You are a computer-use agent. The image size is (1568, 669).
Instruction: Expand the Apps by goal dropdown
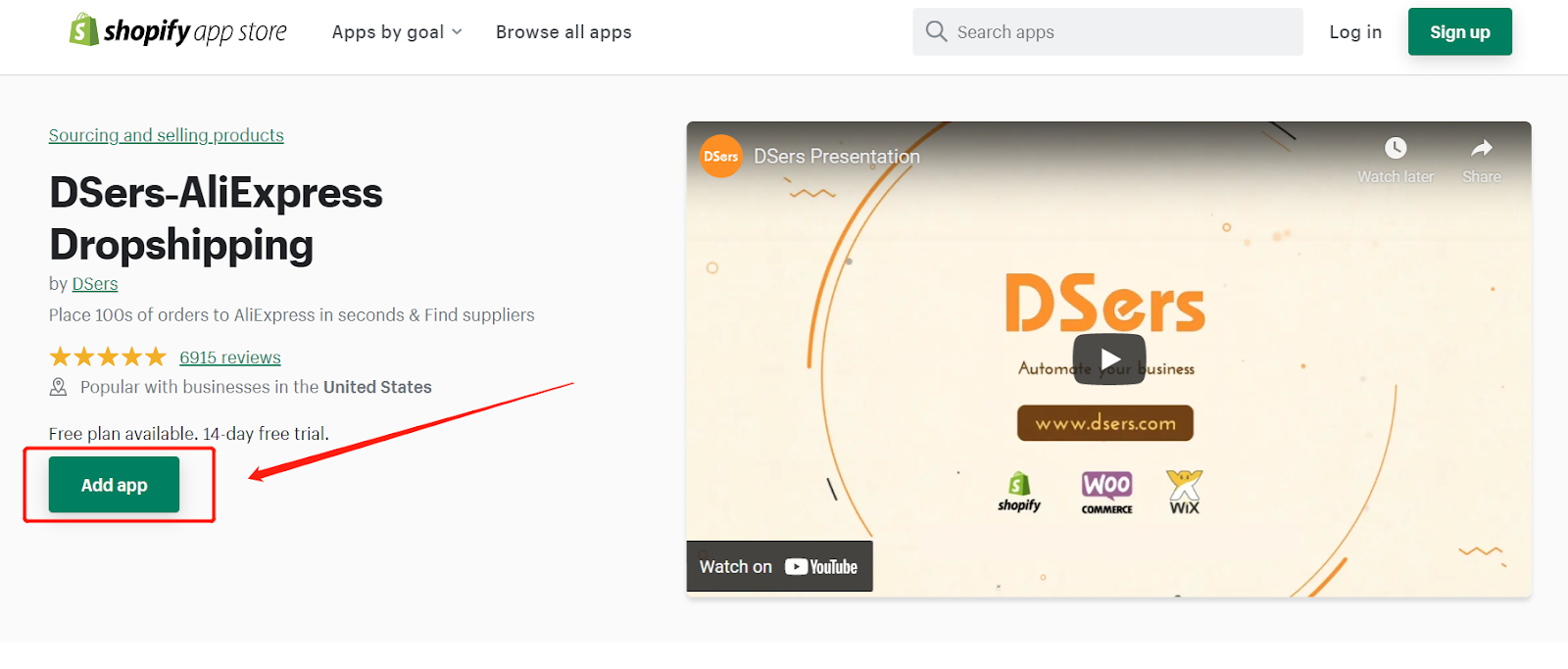coord(397,32)
